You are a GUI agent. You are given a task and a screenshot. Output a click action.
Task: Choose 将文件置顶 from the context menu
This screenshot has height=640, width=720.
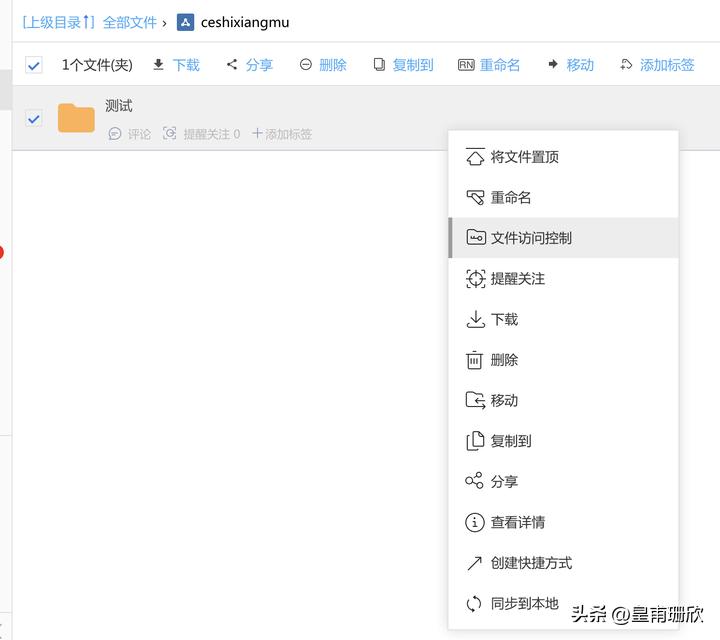[563, 157]
